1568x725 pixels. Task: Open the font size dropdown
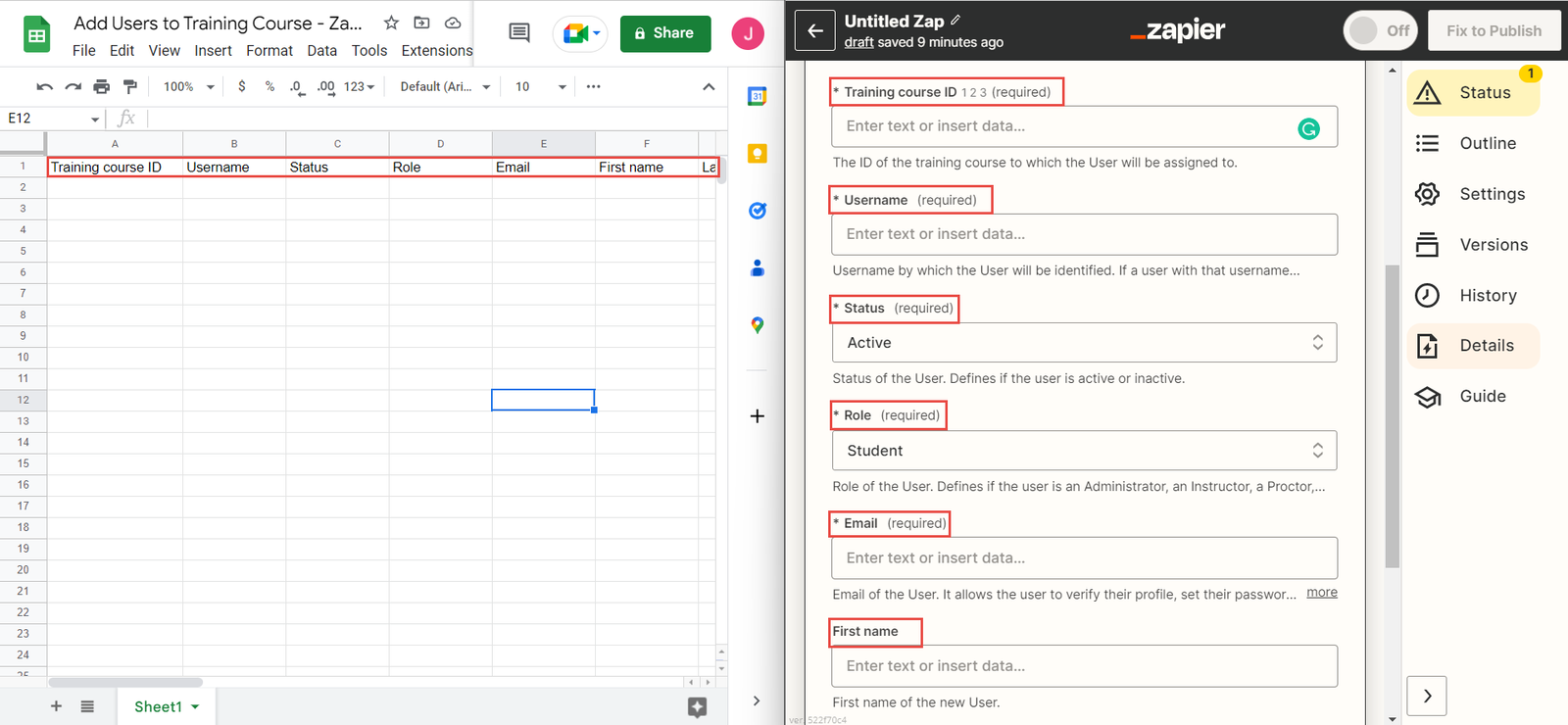541,87
